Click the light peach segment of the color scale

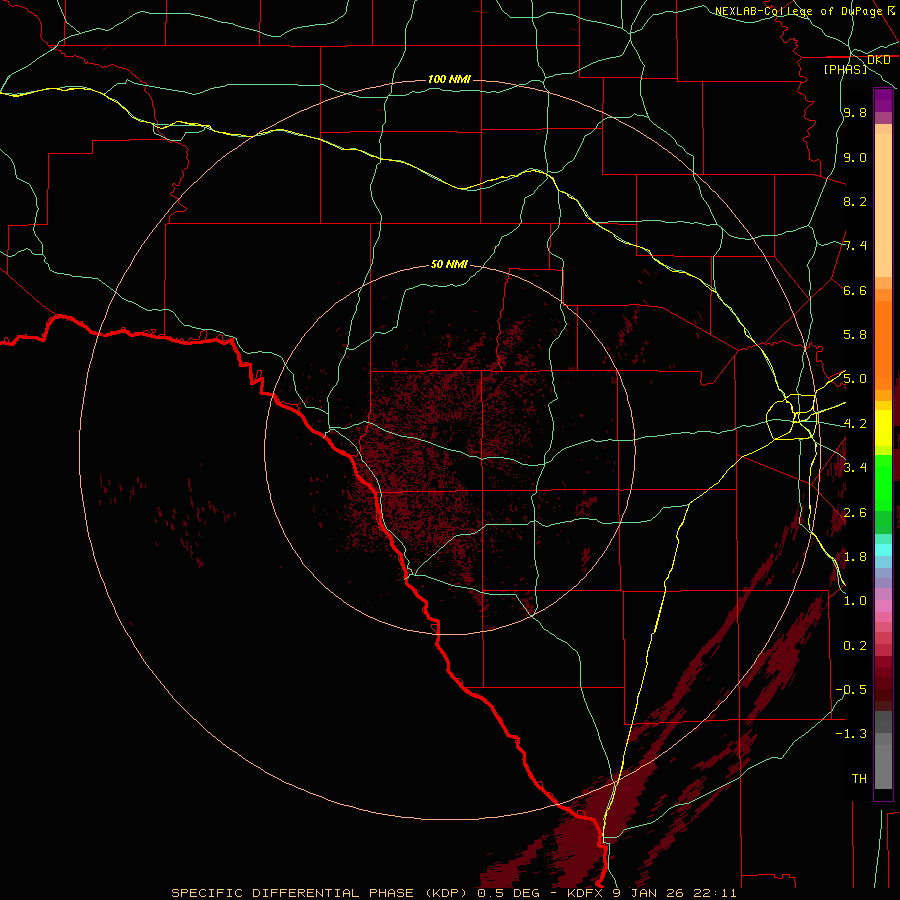(883, 205)
